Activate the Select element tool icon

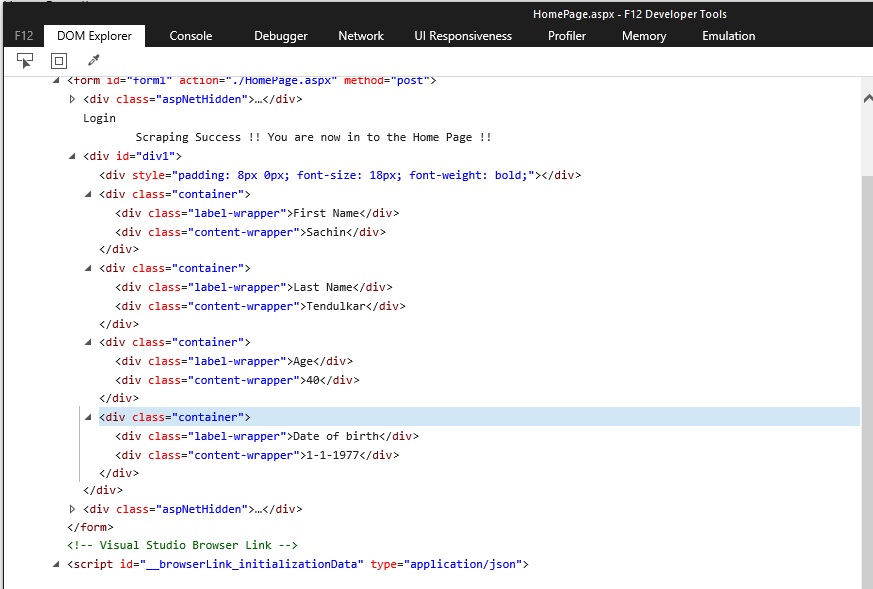pos(26,61)
